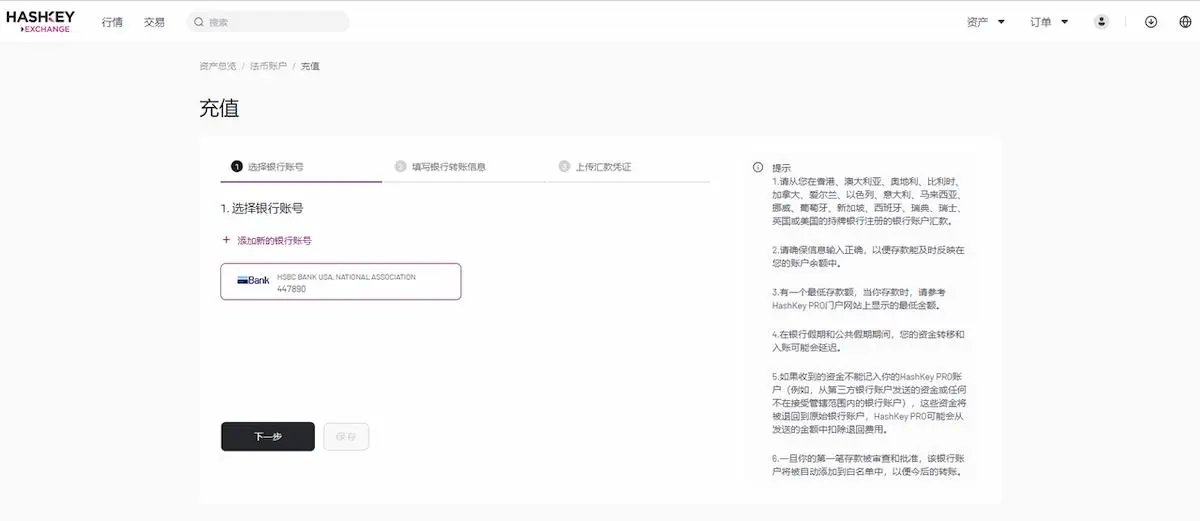This screenshot has height=521, width=1200.
Task: Click the HashKey Exchange logo
Action: [40, 22]
